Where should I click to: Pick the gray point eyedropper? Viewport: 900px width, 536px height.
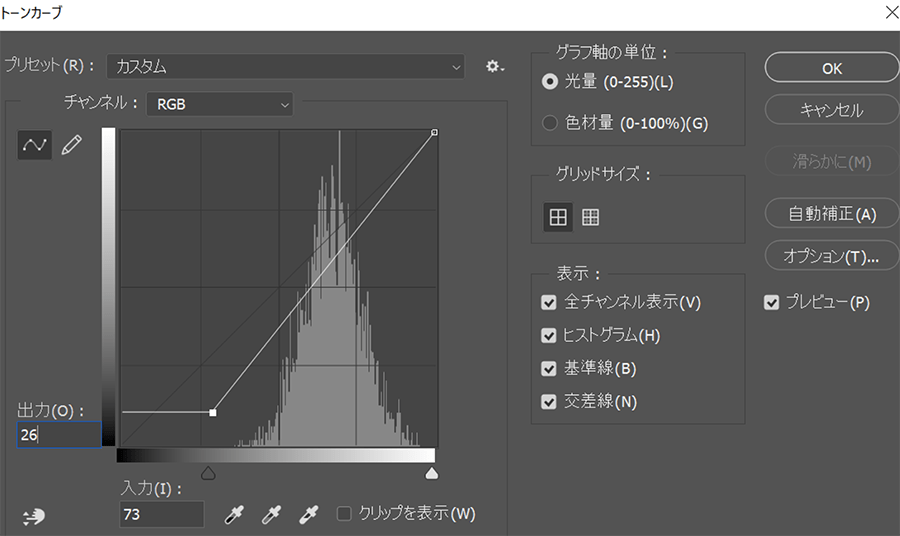click(271, 514)
